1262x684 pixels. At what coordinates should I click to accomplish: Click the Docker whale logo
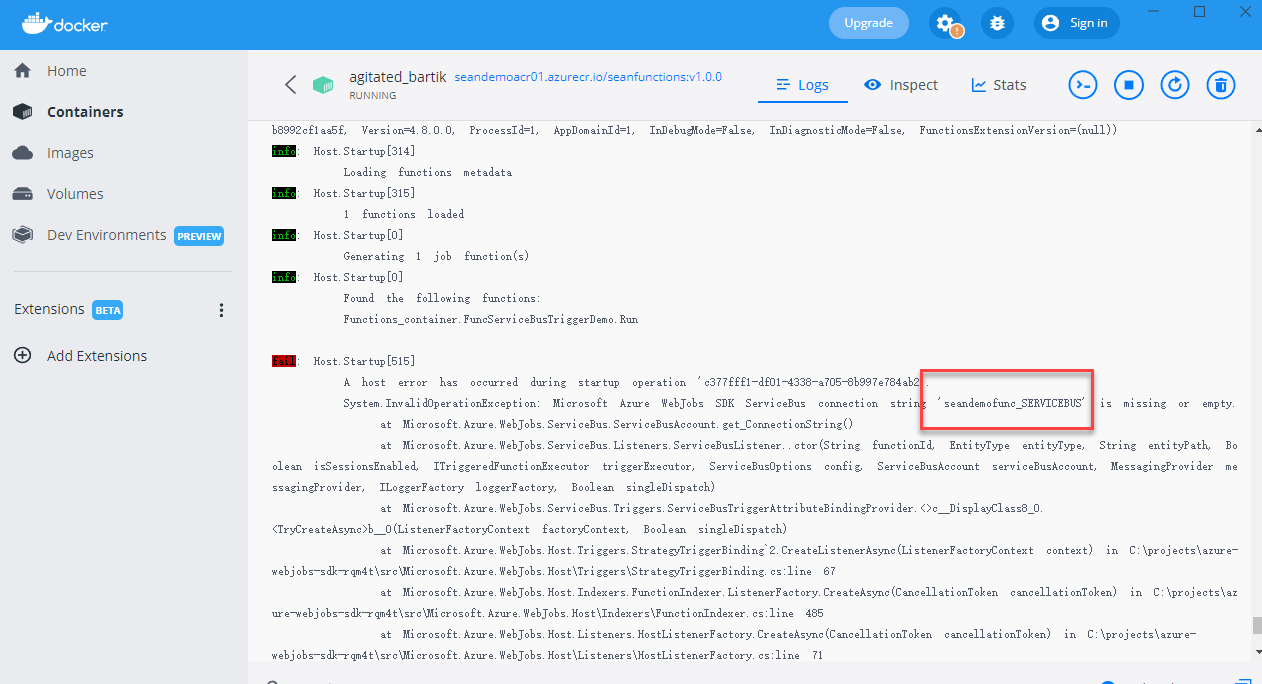(x=37, y=22)
